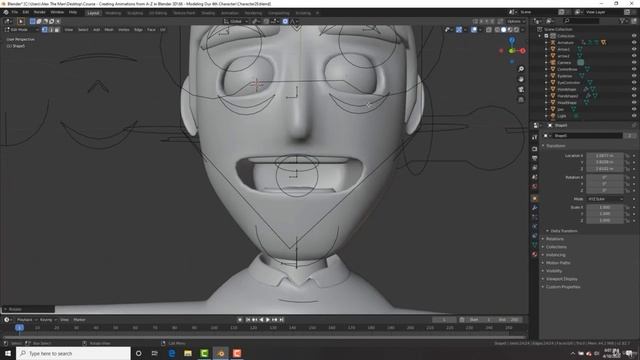
Task: Open the outliner filter dropdown
Action: pyautogui.click(x=623, y=20)
